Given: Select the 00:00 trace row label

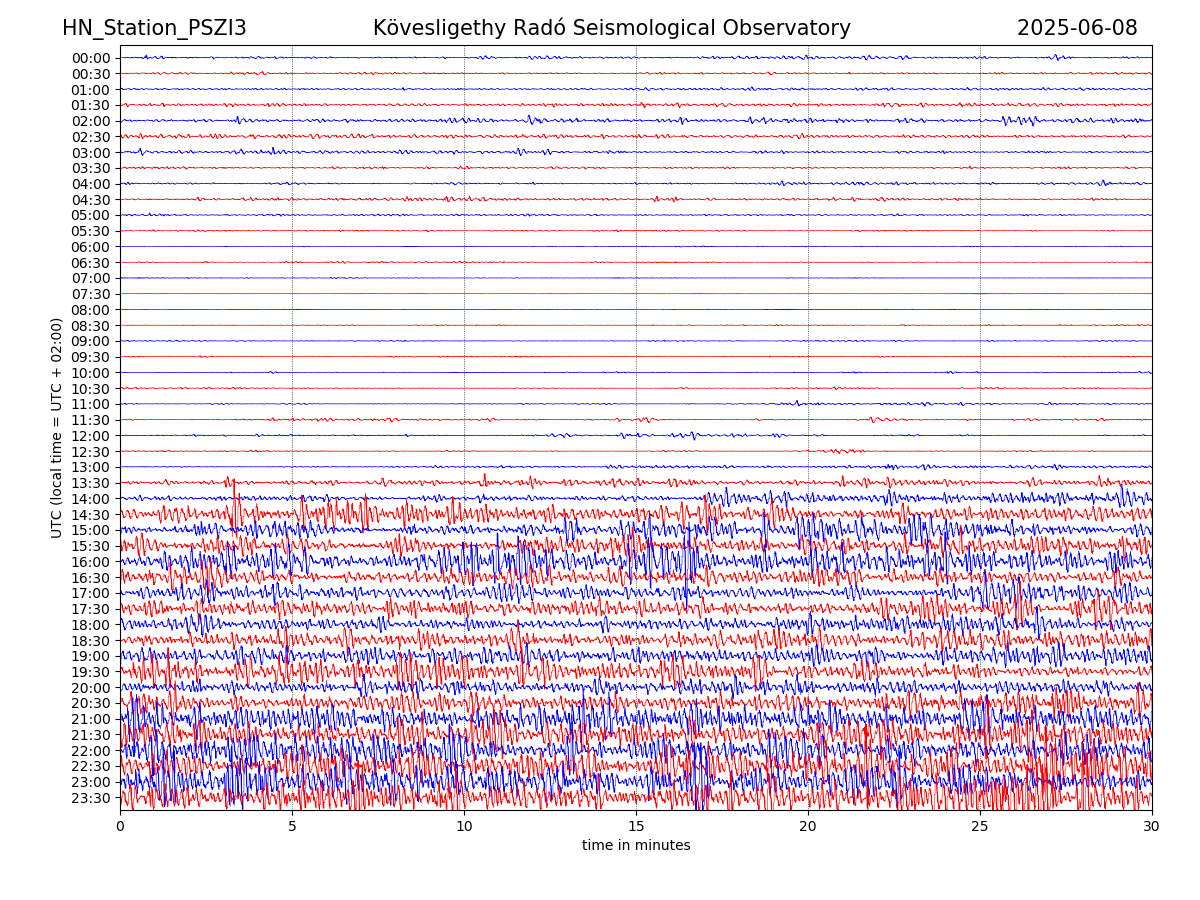Looking at the screenshot, I should [91, 58].
